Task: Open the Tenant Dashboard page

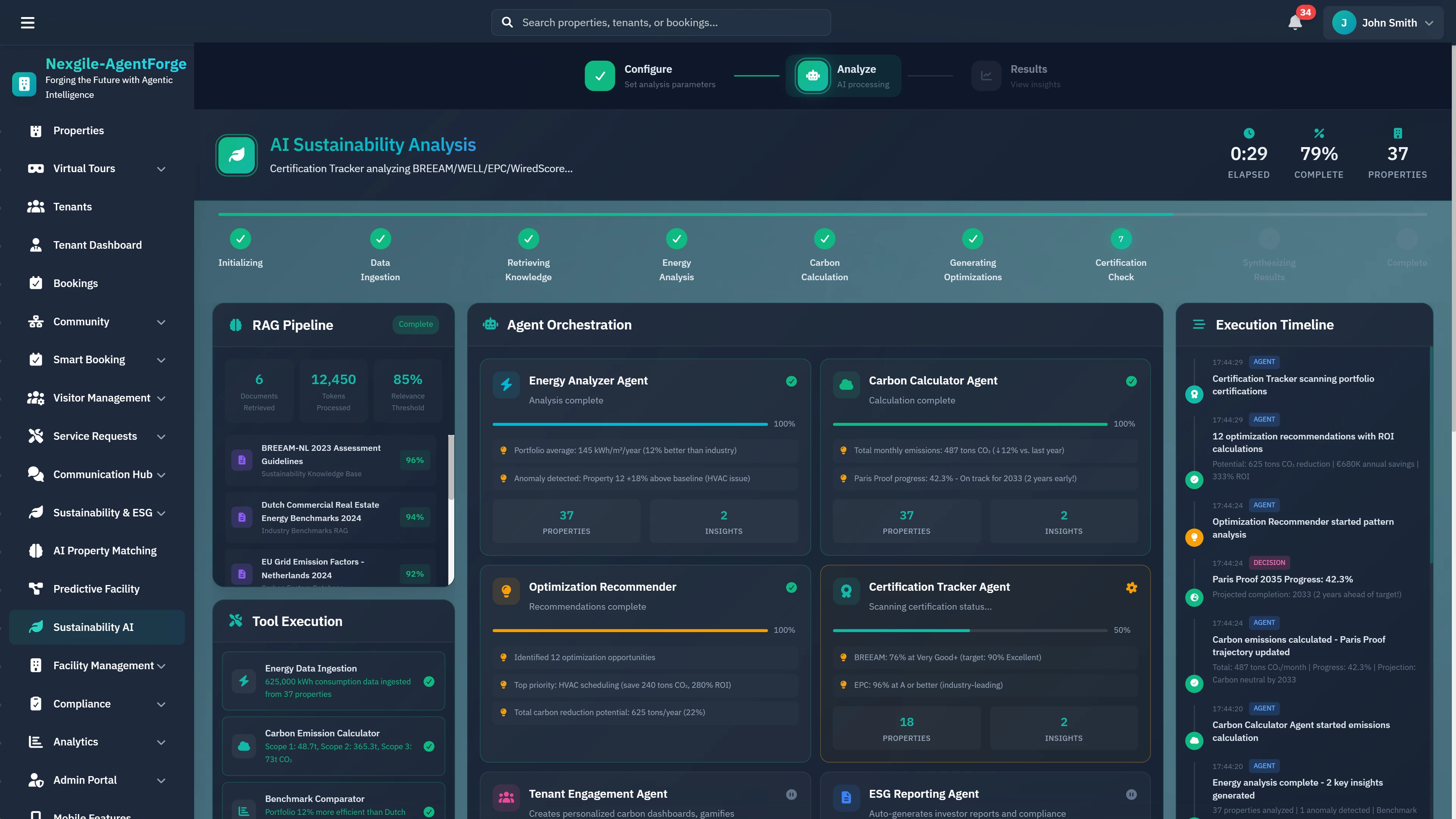Action: click(97, 245)
